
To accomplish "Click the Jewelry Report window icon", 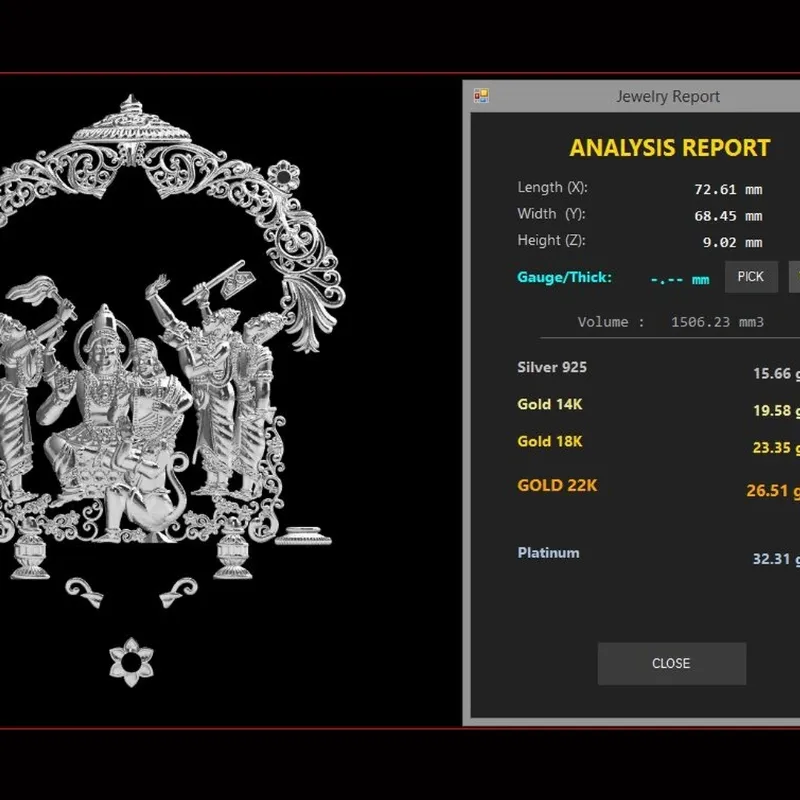I will click(x=481, y=96).
